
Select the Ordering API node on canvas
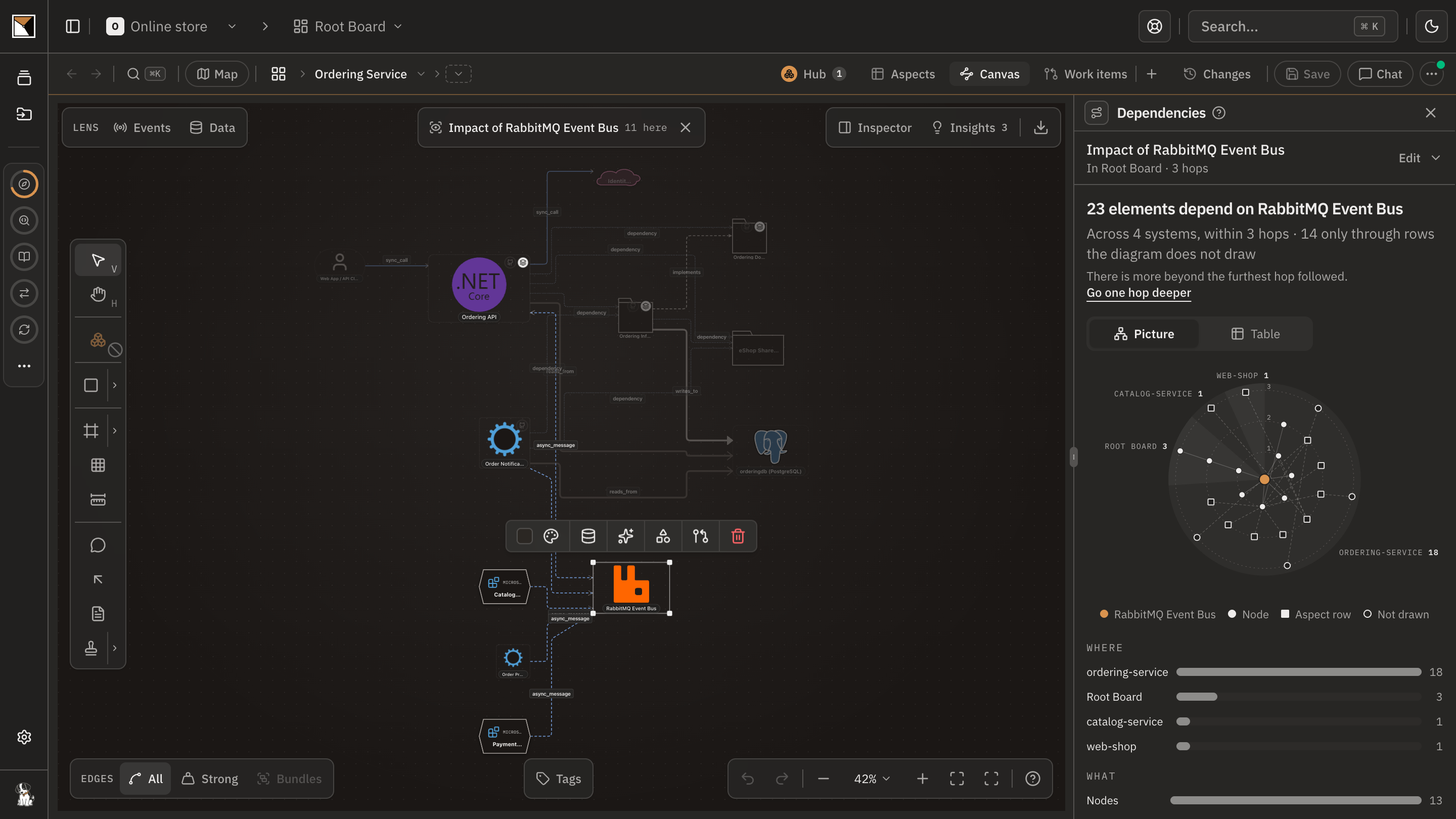479,288
